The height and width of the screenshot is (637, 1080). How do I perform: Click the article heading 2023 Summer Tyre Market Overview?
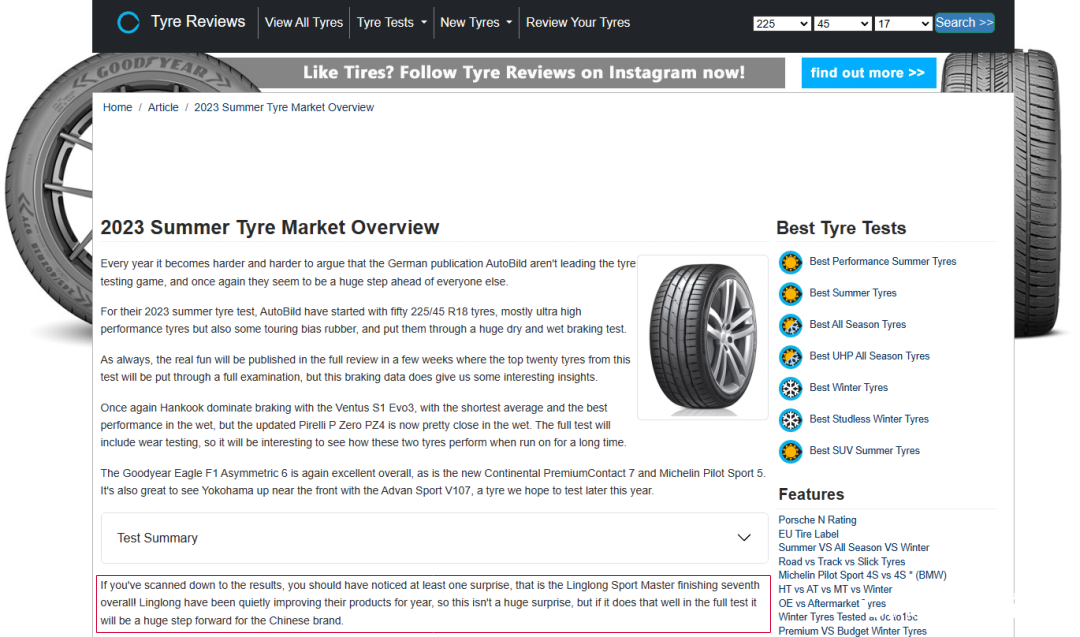[x=269, y=227]
